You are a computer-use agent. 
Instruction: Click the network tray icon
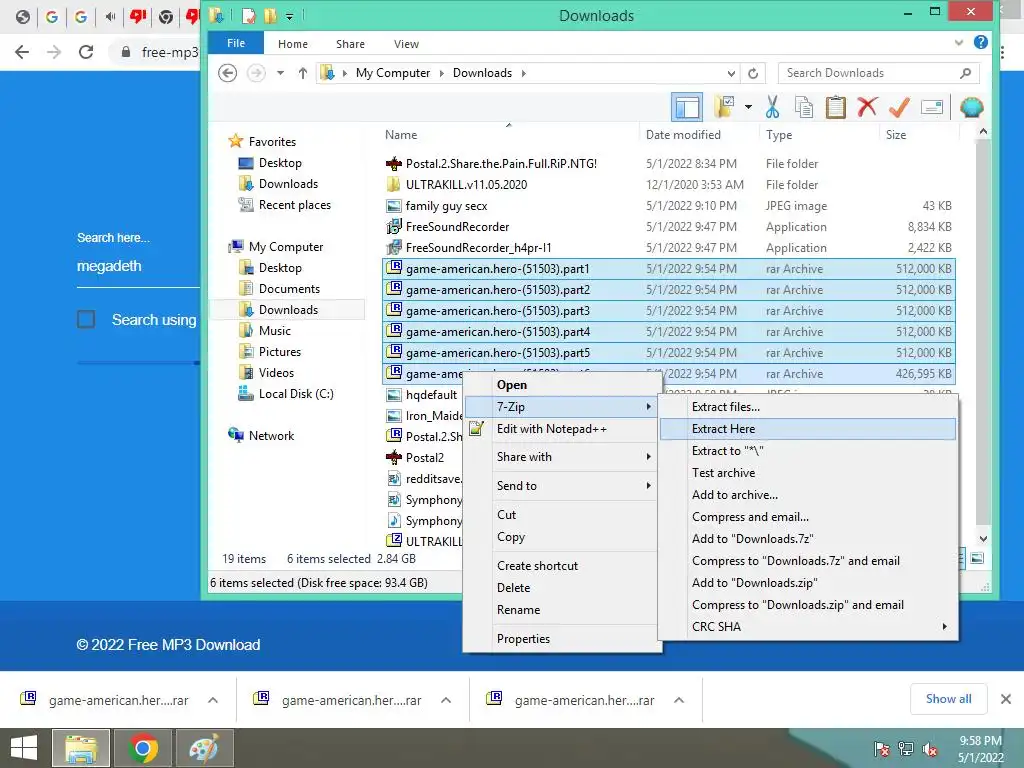click(905, 749)
